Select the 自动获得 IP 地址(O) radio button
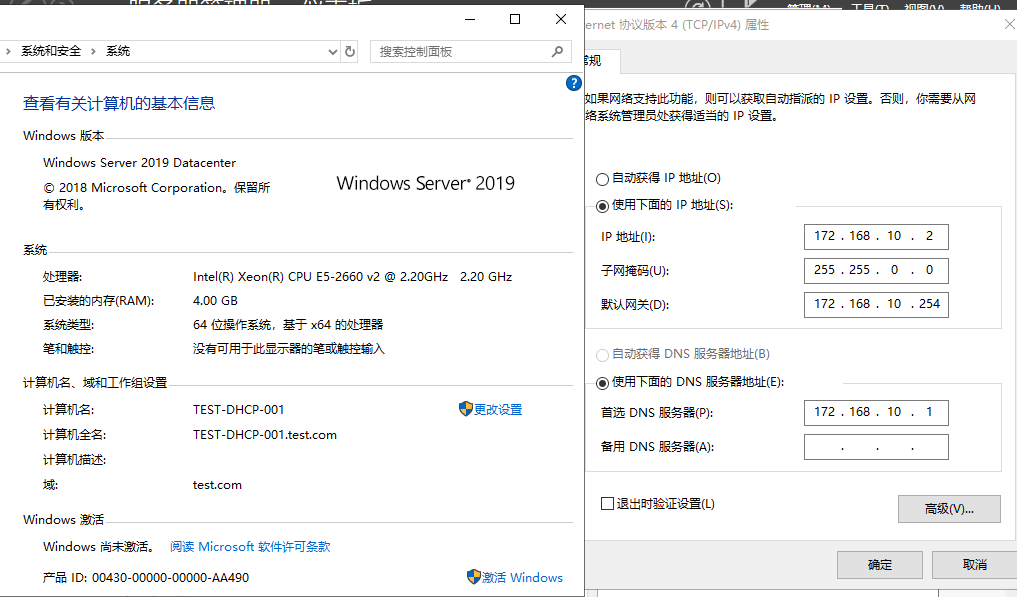Screen dimensions: 1017x597 pyautogui.click(x=603, y=179)
